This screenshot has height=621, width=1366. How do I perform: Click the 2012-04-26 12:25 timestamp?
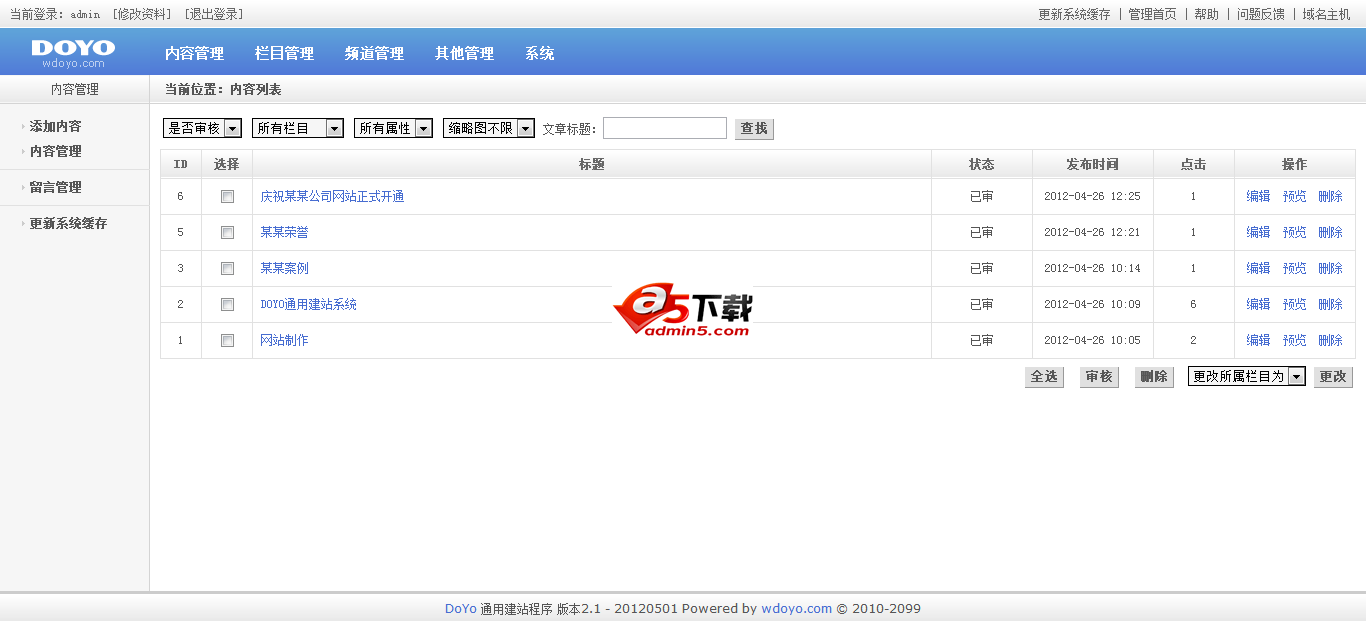click(1092, 197)
